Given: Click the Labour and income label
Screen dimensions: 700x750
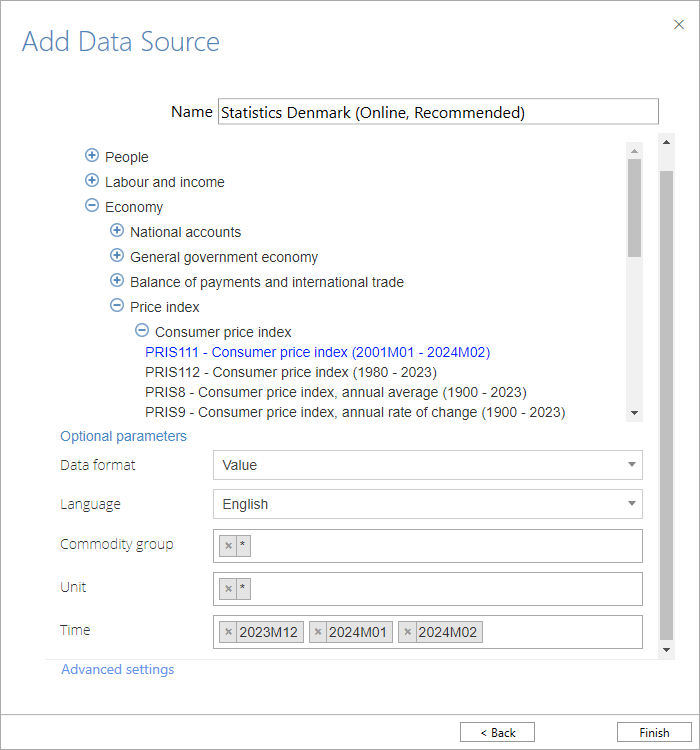Looking at the screenshot, I should pyautogui.click(x=165, y=182).
